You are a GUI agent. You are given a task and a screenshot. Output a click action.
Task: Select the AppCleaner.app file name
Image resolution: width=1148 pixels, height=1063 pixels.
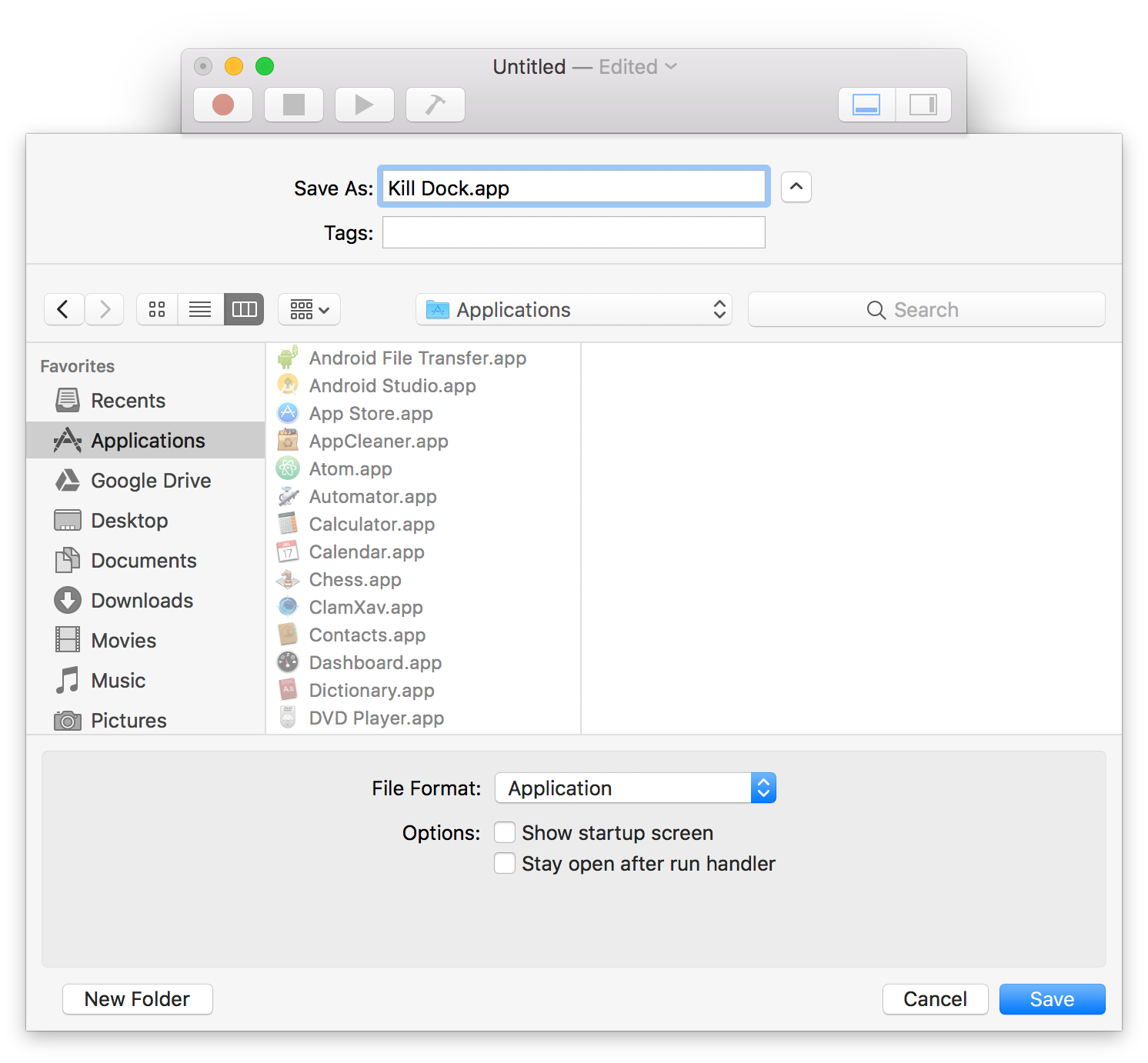coord(379,442)
